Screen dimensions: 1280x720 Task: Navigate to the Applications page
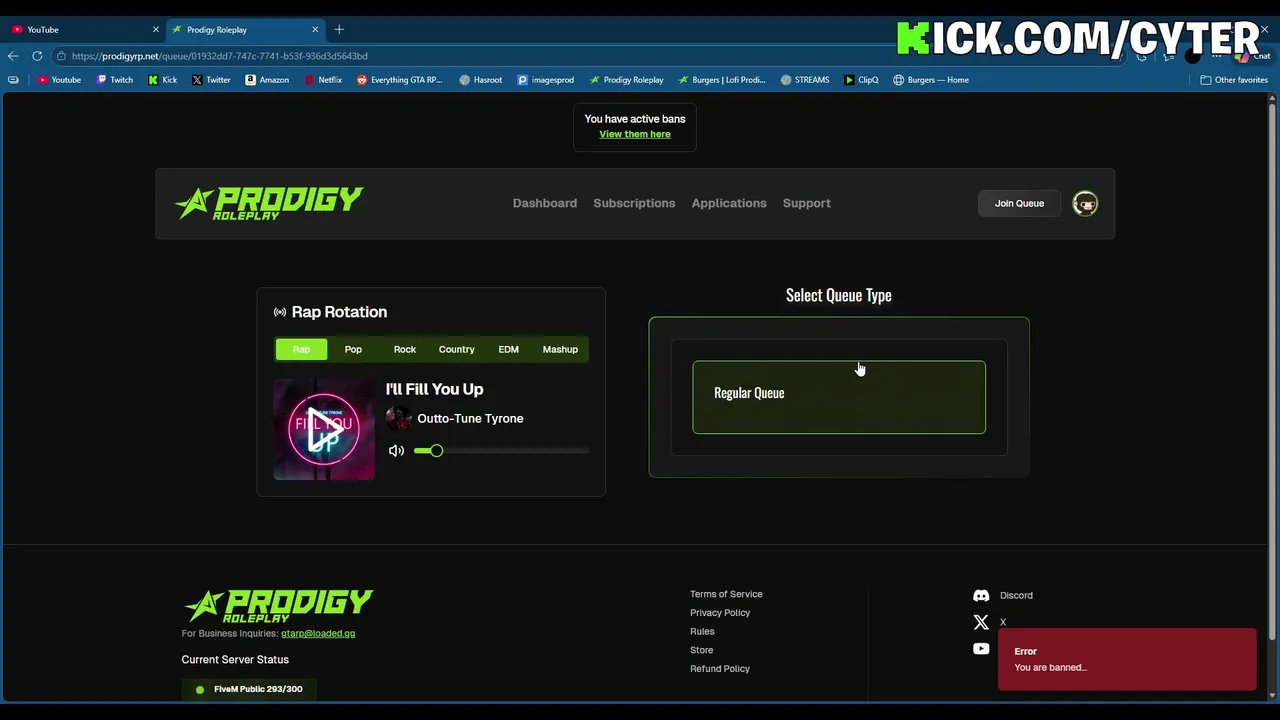tap(729, 203)
